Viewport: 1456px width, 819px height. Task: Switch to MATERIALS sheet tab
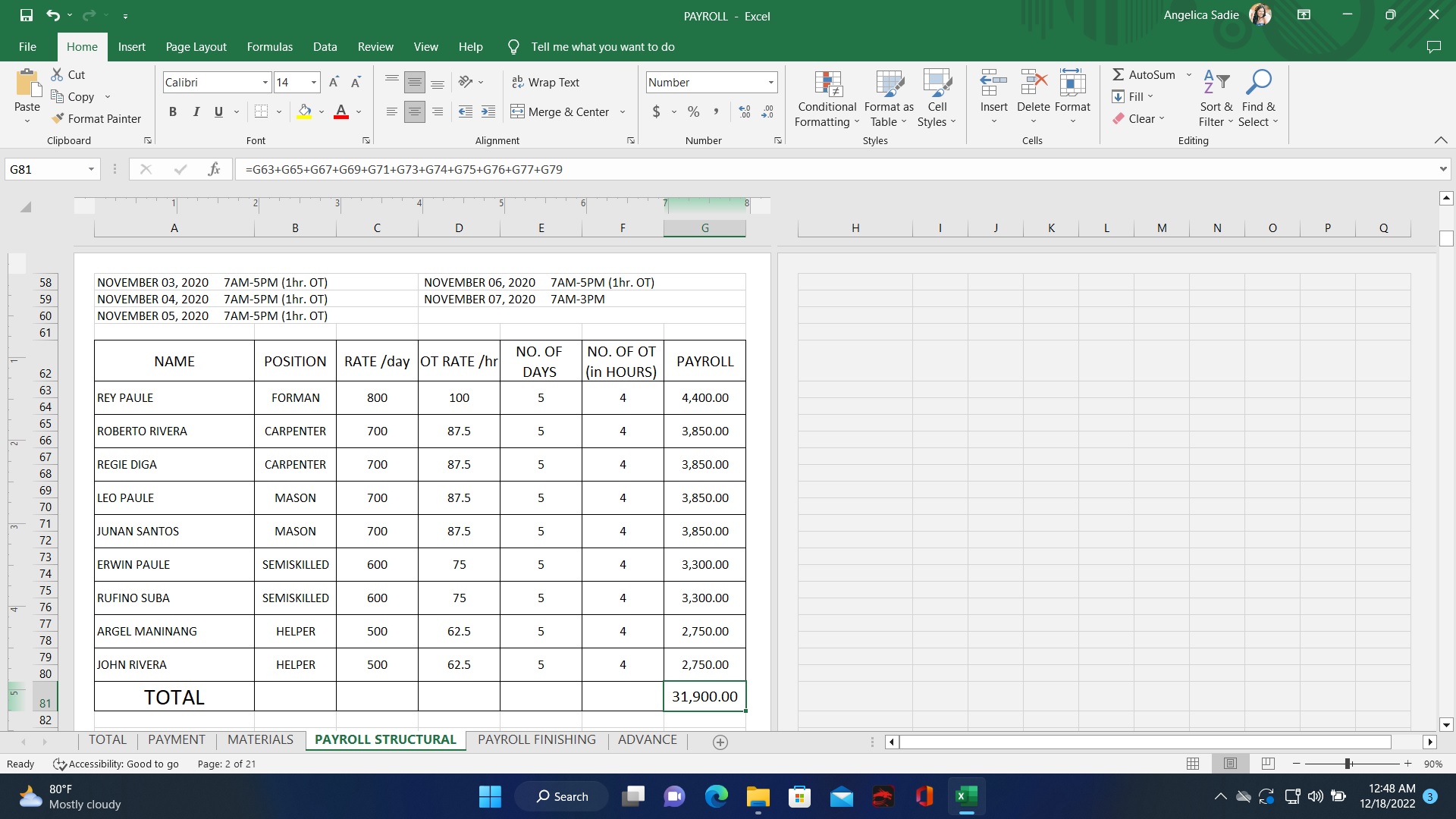pyautogui.click(x=260, y=739)
